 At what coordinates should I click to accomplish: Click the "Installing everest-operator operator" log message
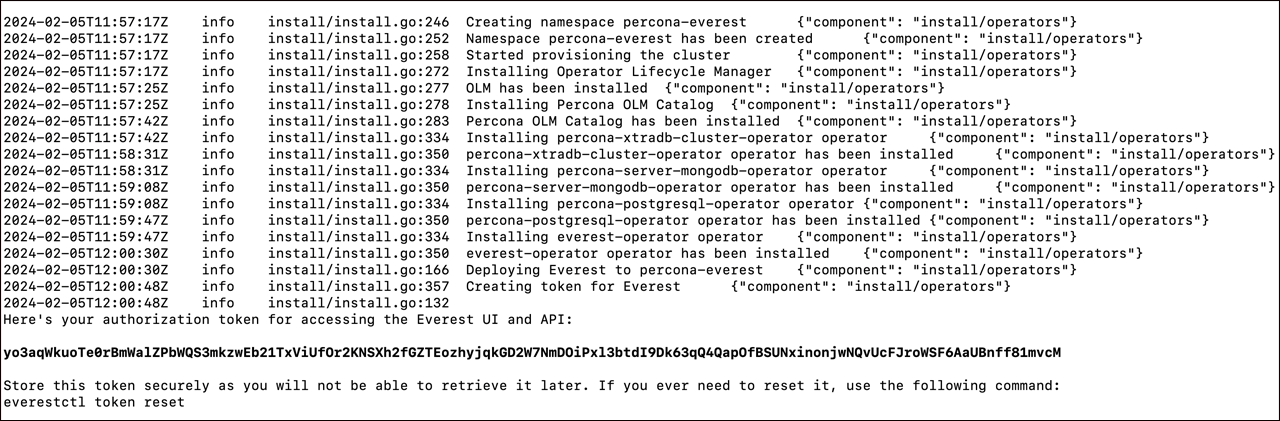pos(614,236)
